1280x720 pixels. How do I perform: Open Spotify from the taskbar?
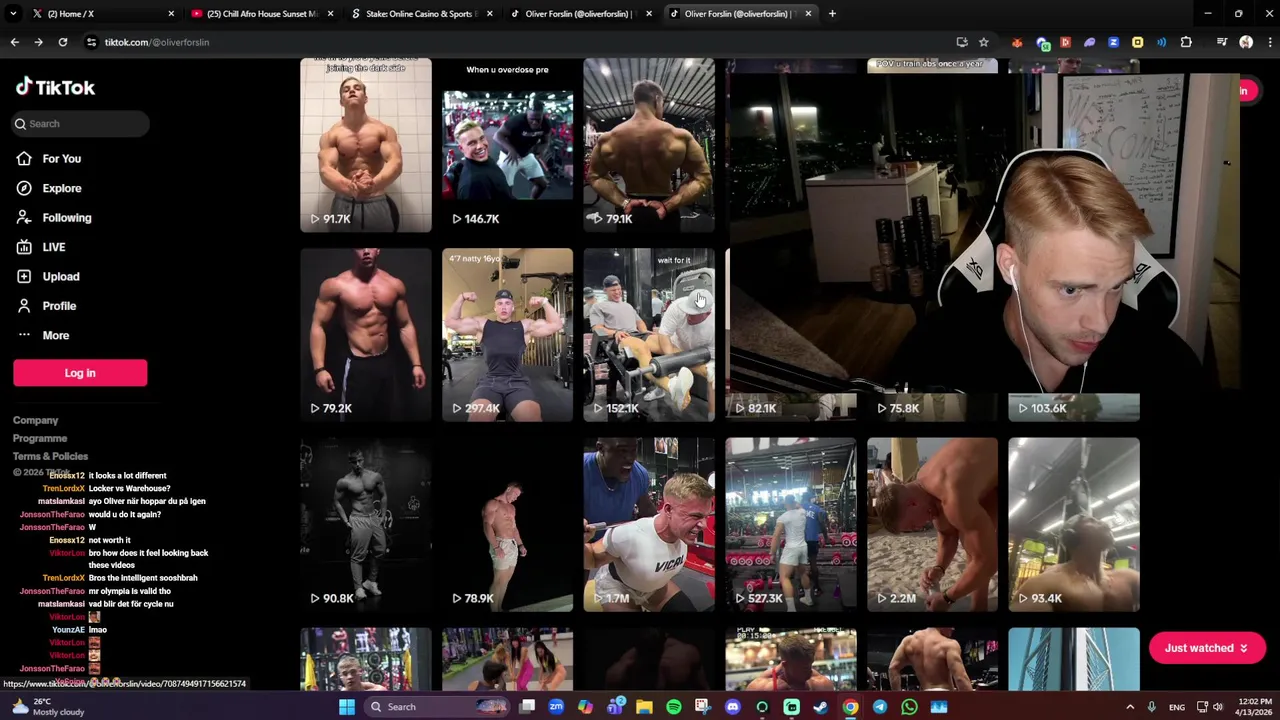tap(674, 707)
